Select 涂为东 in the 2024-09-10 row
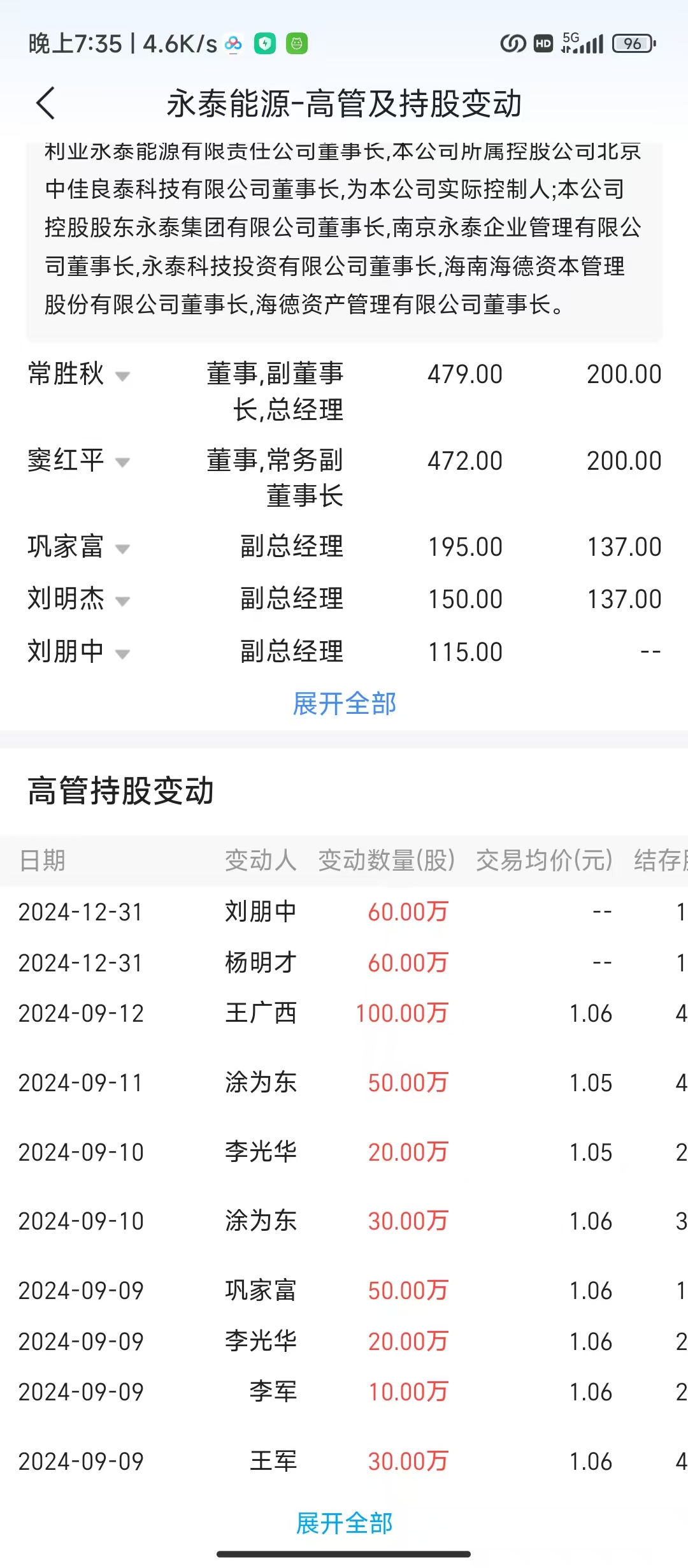Screen dimensions: 688x1568 [x=261, y=1221]
